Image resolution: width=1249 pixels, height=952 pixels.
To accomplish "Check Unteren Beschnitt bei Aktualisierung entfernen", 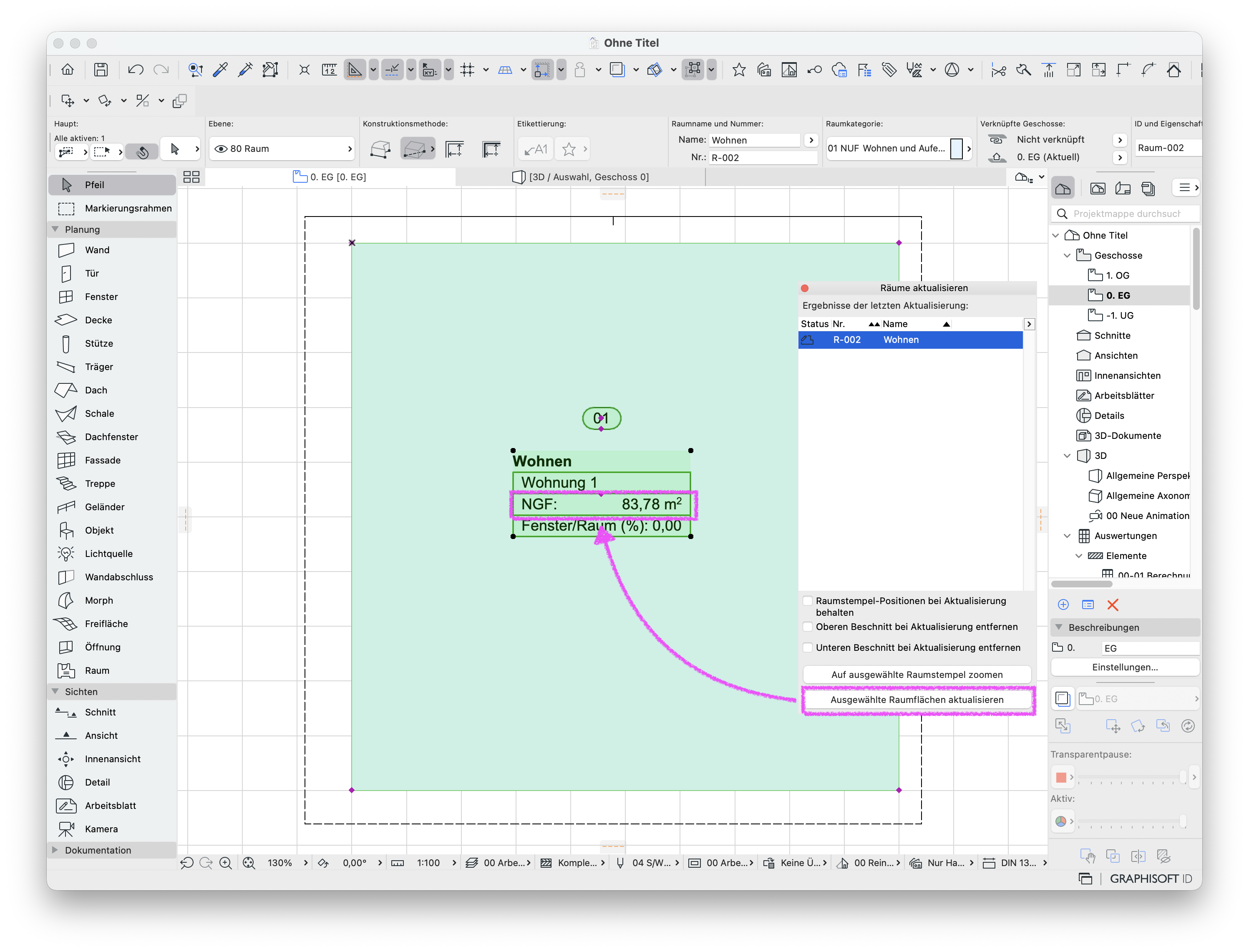I will click(808, 648).
